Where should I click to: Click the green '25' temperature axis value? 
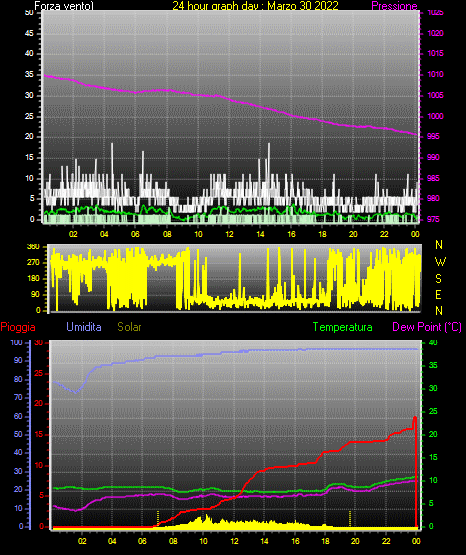[x=433, y=412]
